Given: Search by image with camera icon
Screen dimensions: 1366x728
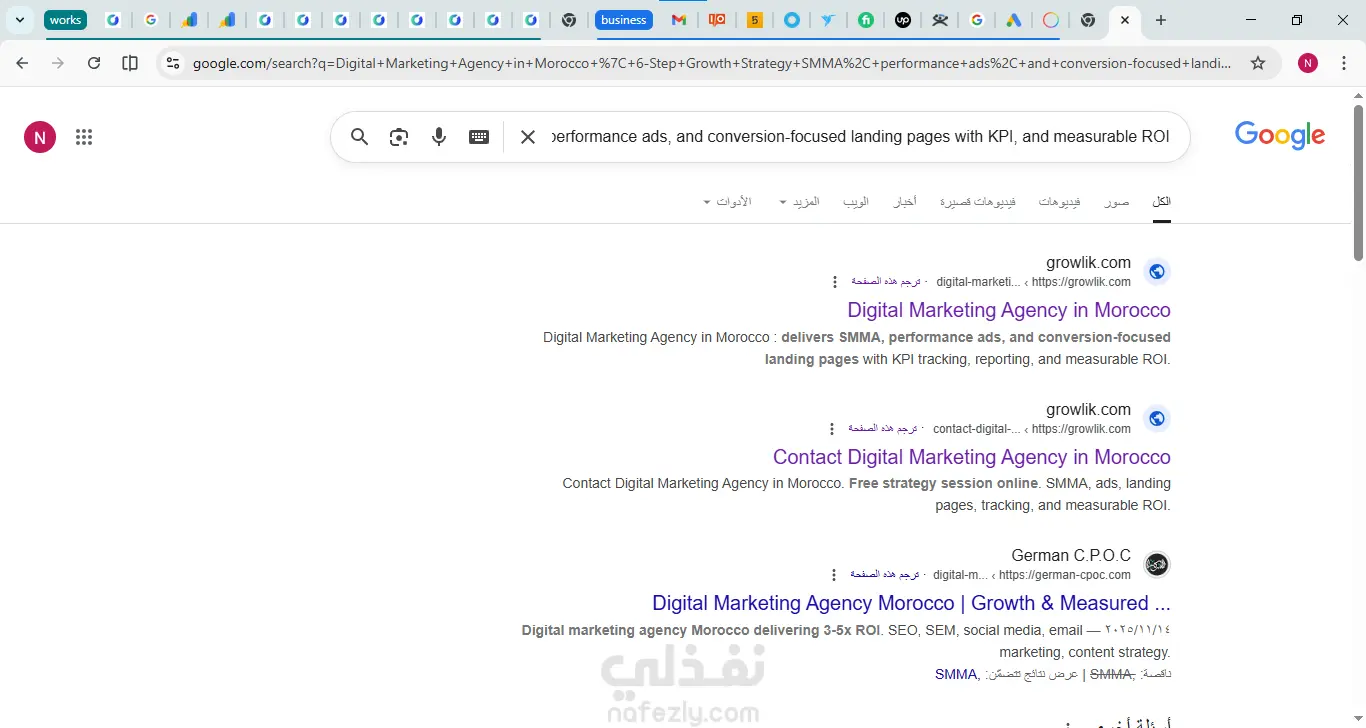Looking at the screenshot, I should 399,137.
